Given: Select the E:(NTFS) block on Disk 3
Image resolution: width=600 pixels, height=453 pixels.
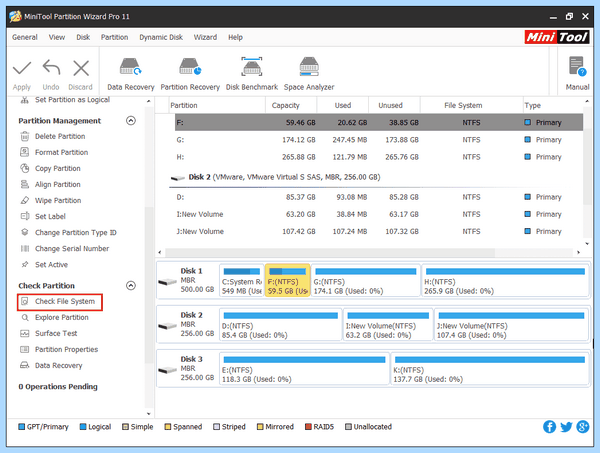Looking at the screenshot, I should pyautogui.click(x=304, y=369).
